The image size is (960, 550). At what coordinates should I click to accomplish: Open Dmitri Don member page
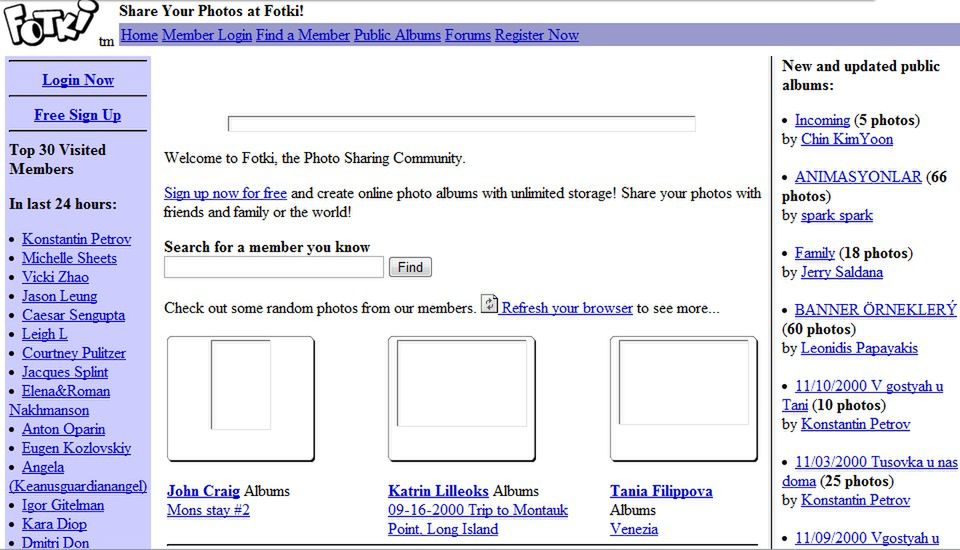[x=55, y=542]
